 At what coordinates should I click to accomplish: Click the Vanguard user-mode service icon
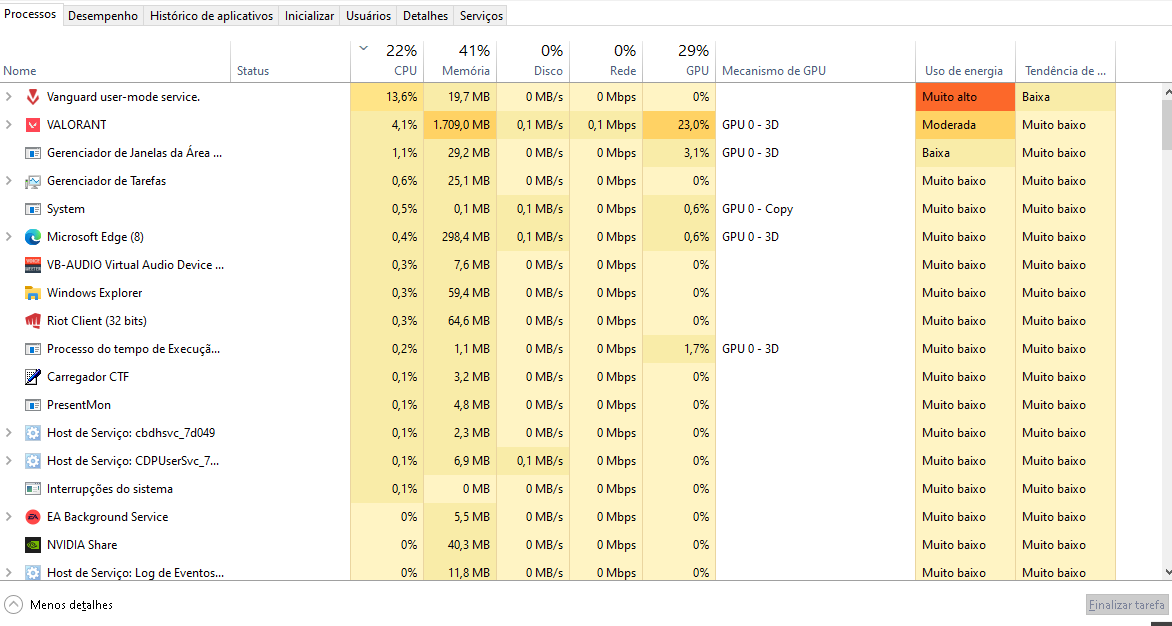33,97
